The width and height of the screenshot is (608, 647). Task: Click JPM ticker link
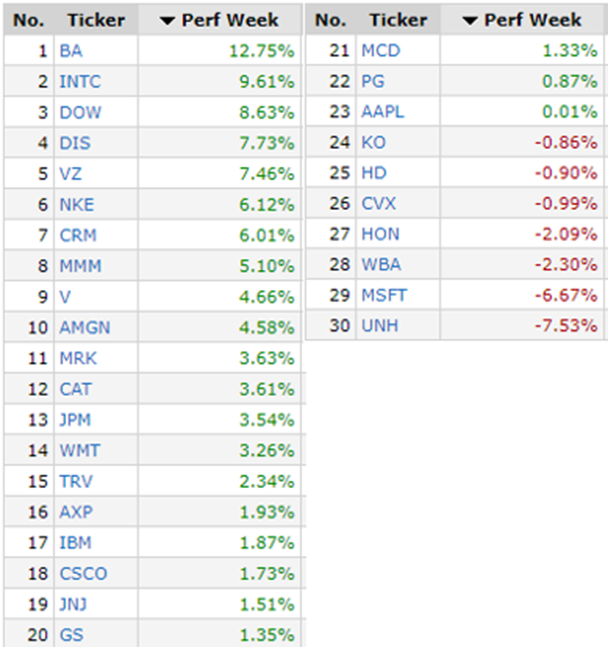click(77, 419)
